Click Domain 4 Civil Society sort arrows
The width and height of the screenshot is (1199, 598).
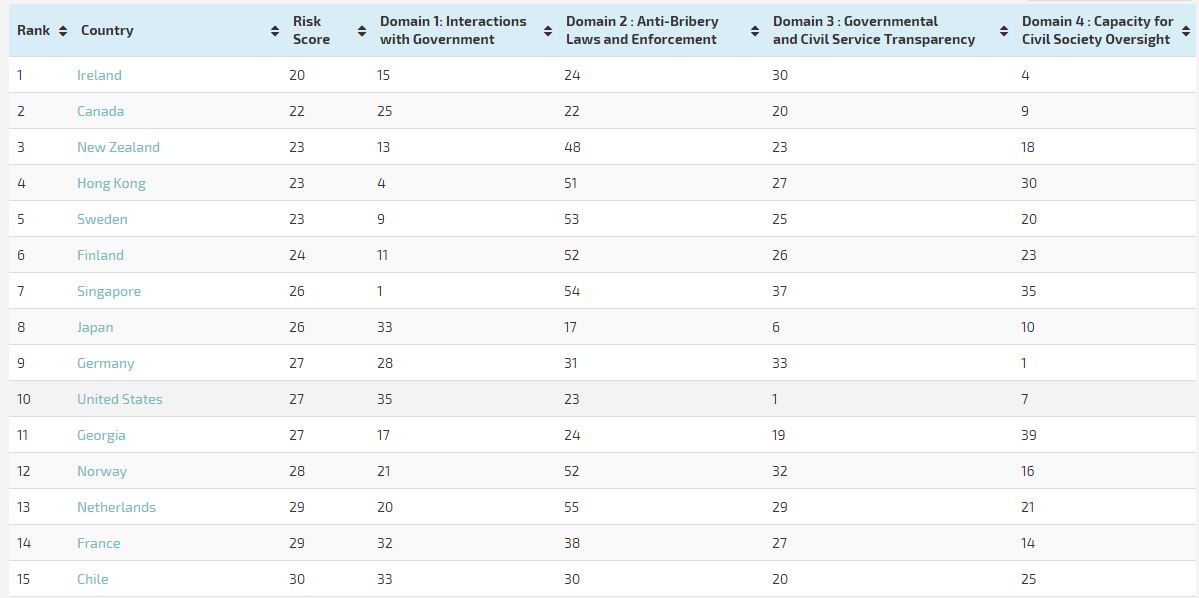pyautogui.click(x=1187, y=31)
